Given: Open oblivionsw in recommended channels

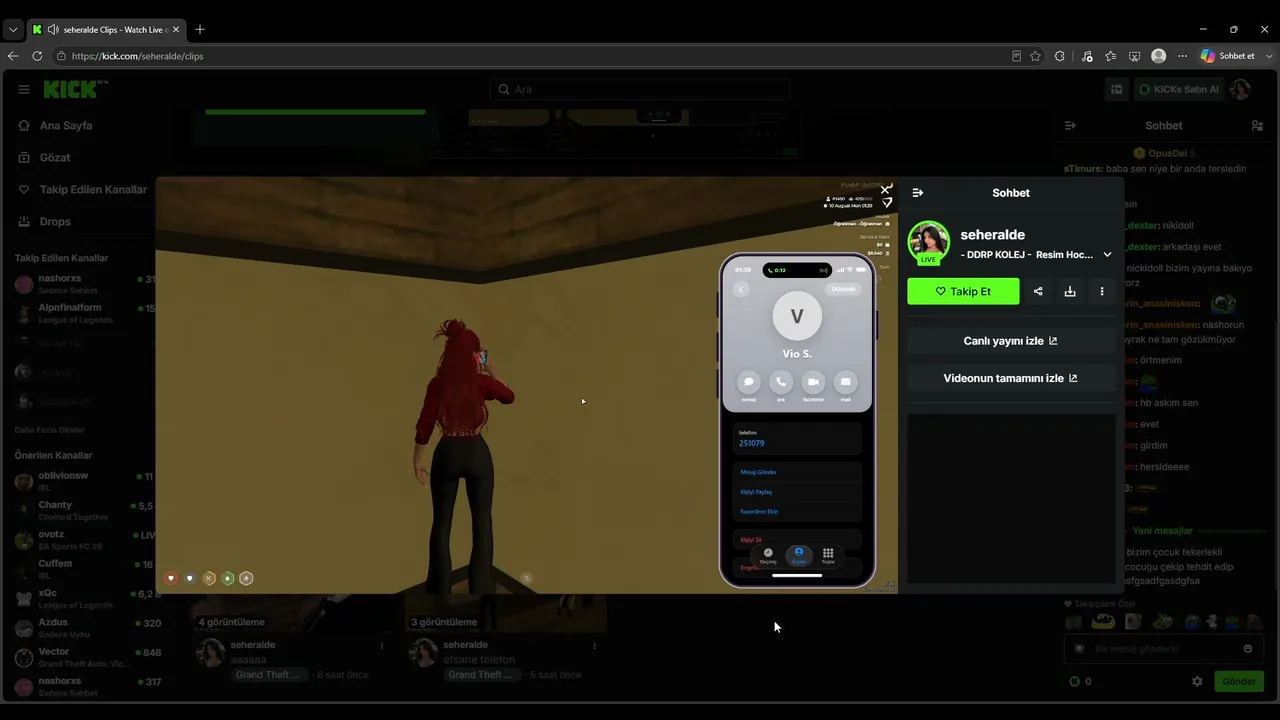Looking at the screenshot, I should click(x=82, y=481).
